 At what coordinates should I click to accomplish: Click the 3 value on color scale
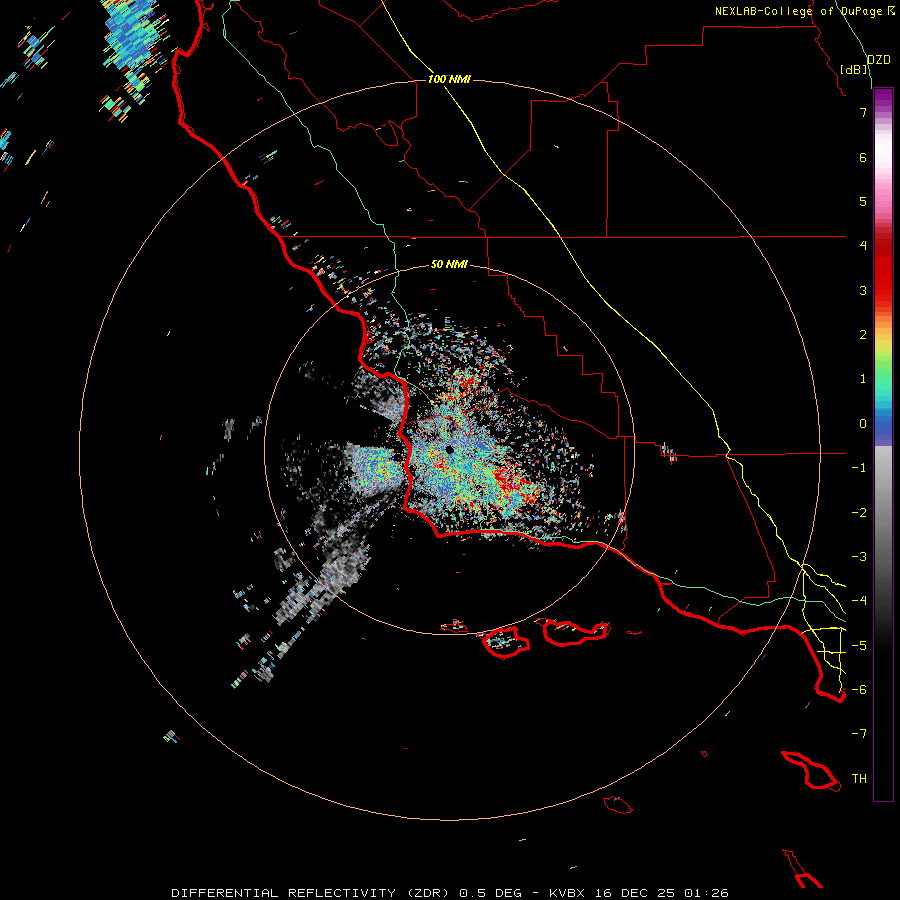tap(863, 290)
